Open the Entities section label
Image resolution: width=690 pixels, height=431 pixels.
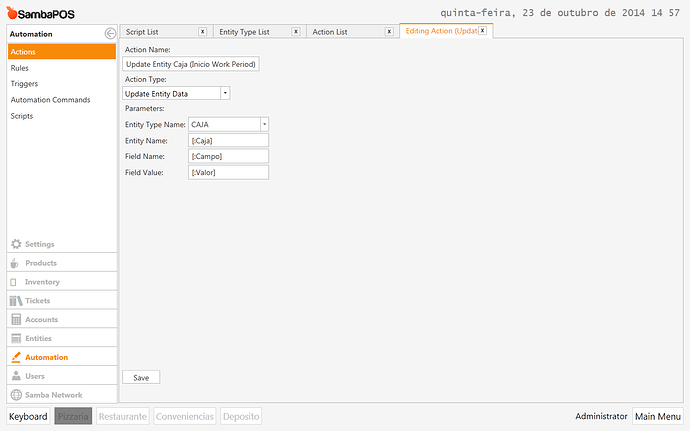(38, 339)
